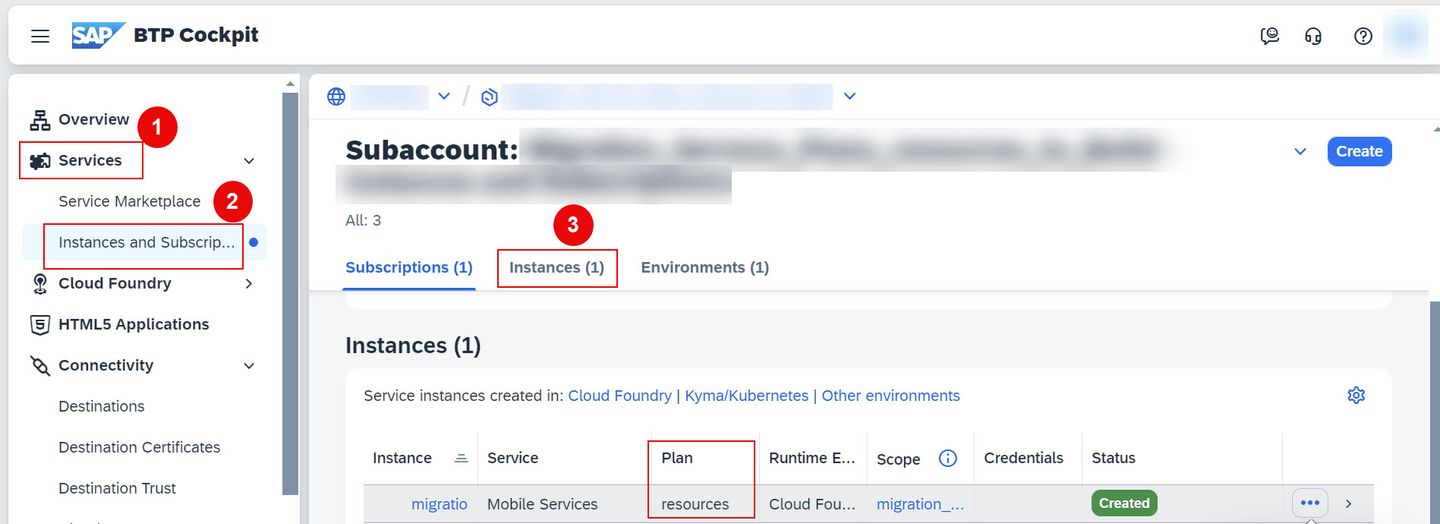Image resolution: width=1440 pixels, height=524 pixels.
Task: Follow the Kyma/Kubernetes link
Action: click(747, 396)
